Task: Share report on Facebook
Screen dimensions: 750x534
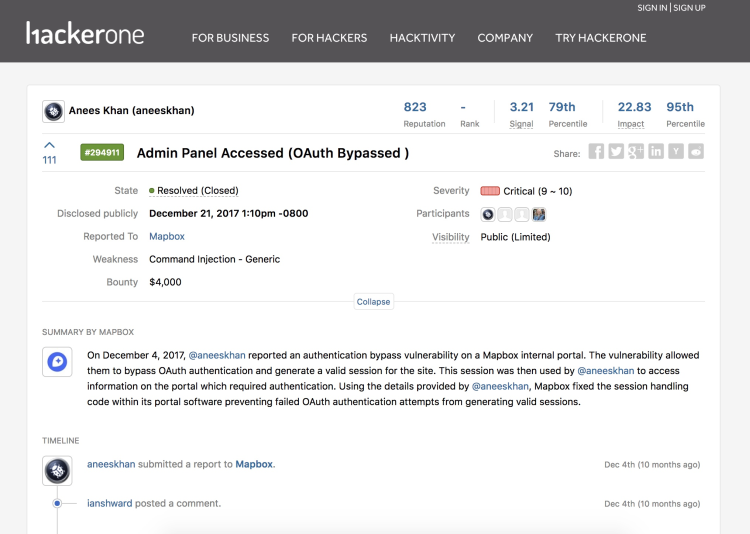Action: (596, 152)
